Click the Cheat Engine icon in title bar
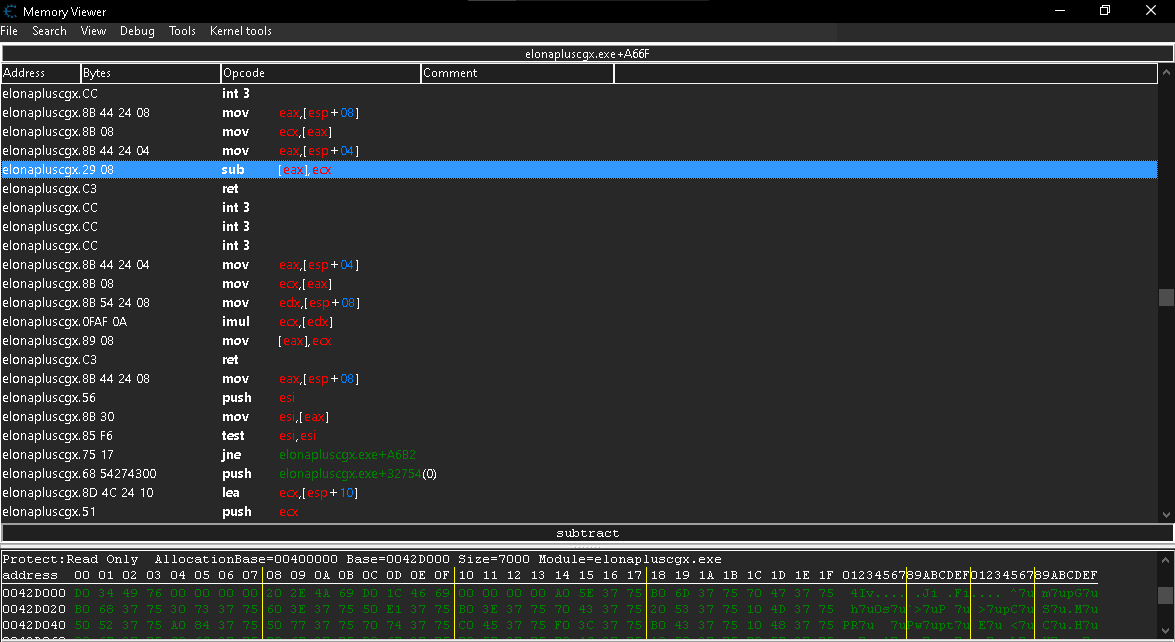 [10, 11]
